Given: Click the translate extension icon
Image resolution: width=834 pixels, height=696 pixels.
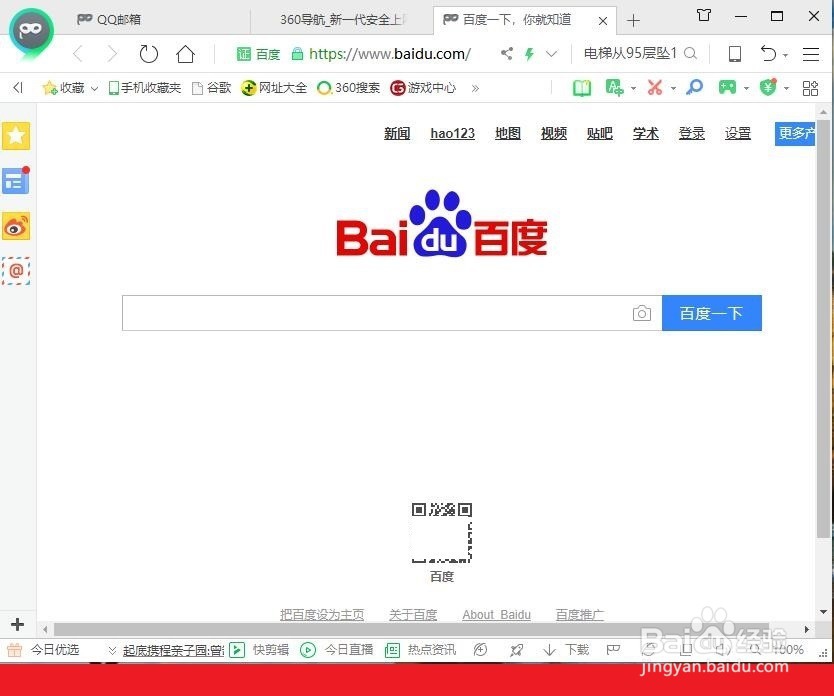Looking at the screenshot, I should tap(615, 88).
